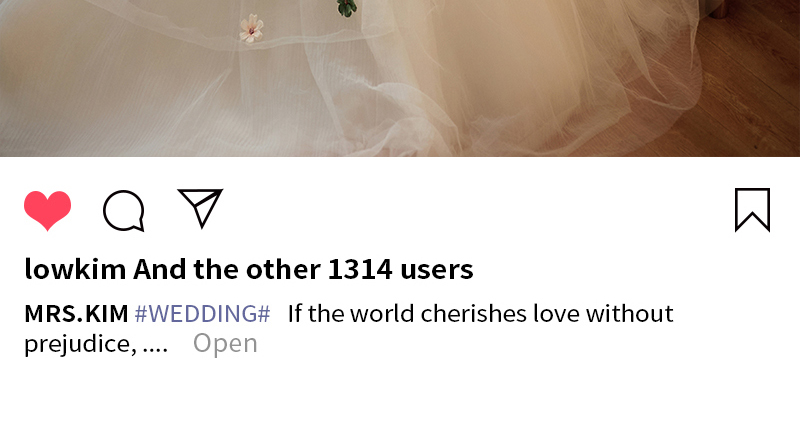This screenshot has height=442, width=800.
Task: Open lowkim's profile from likes line
Action: [75, 269]
